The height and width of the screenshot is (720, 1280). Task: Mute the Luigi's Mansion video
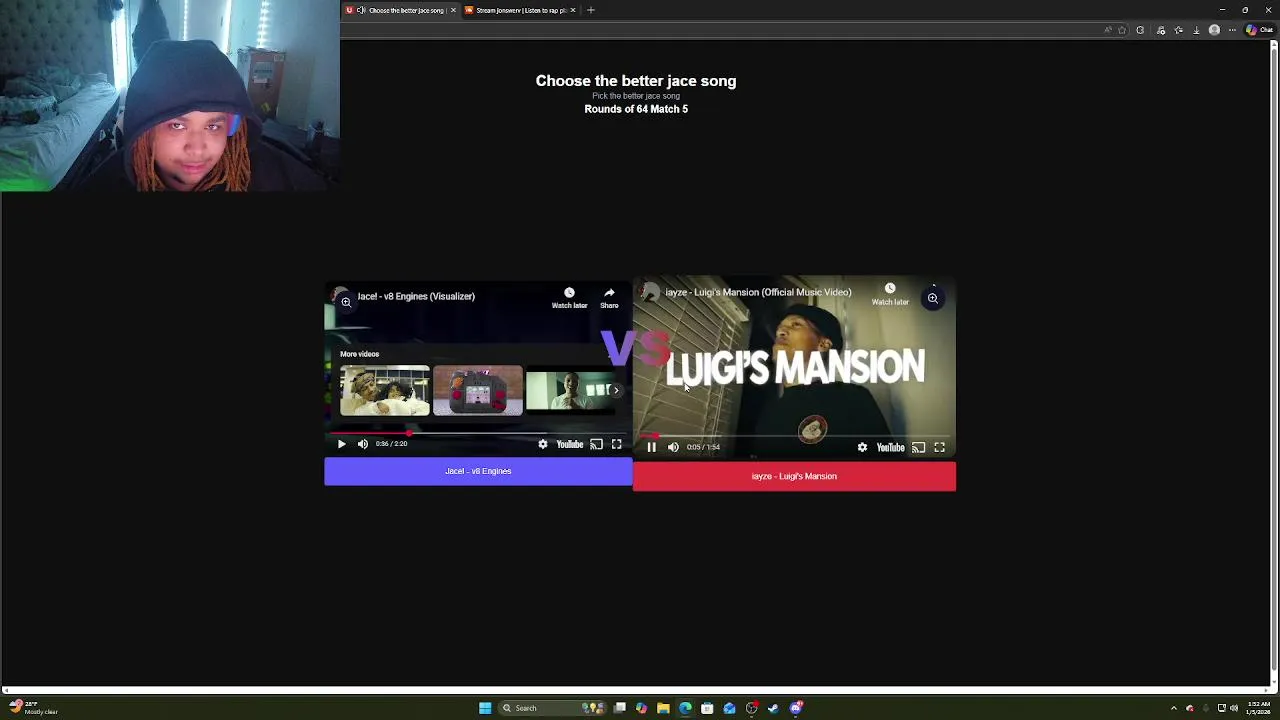click(673, 447)
